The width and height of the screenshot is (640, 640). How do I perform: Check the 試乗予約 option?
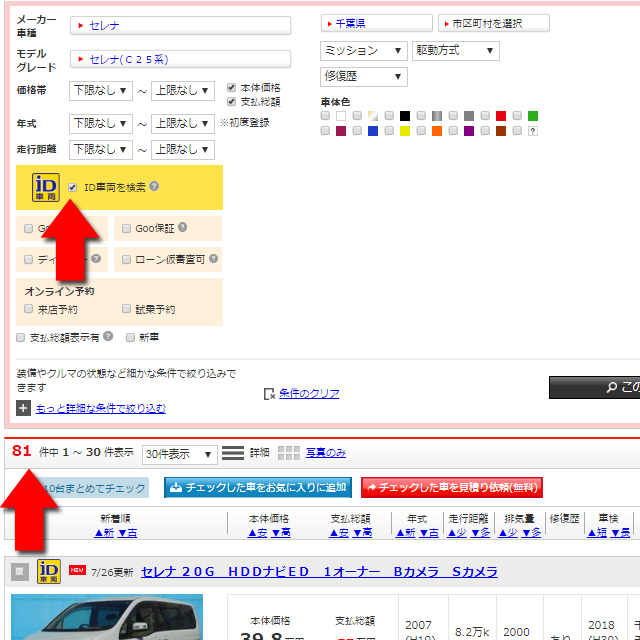126,309
